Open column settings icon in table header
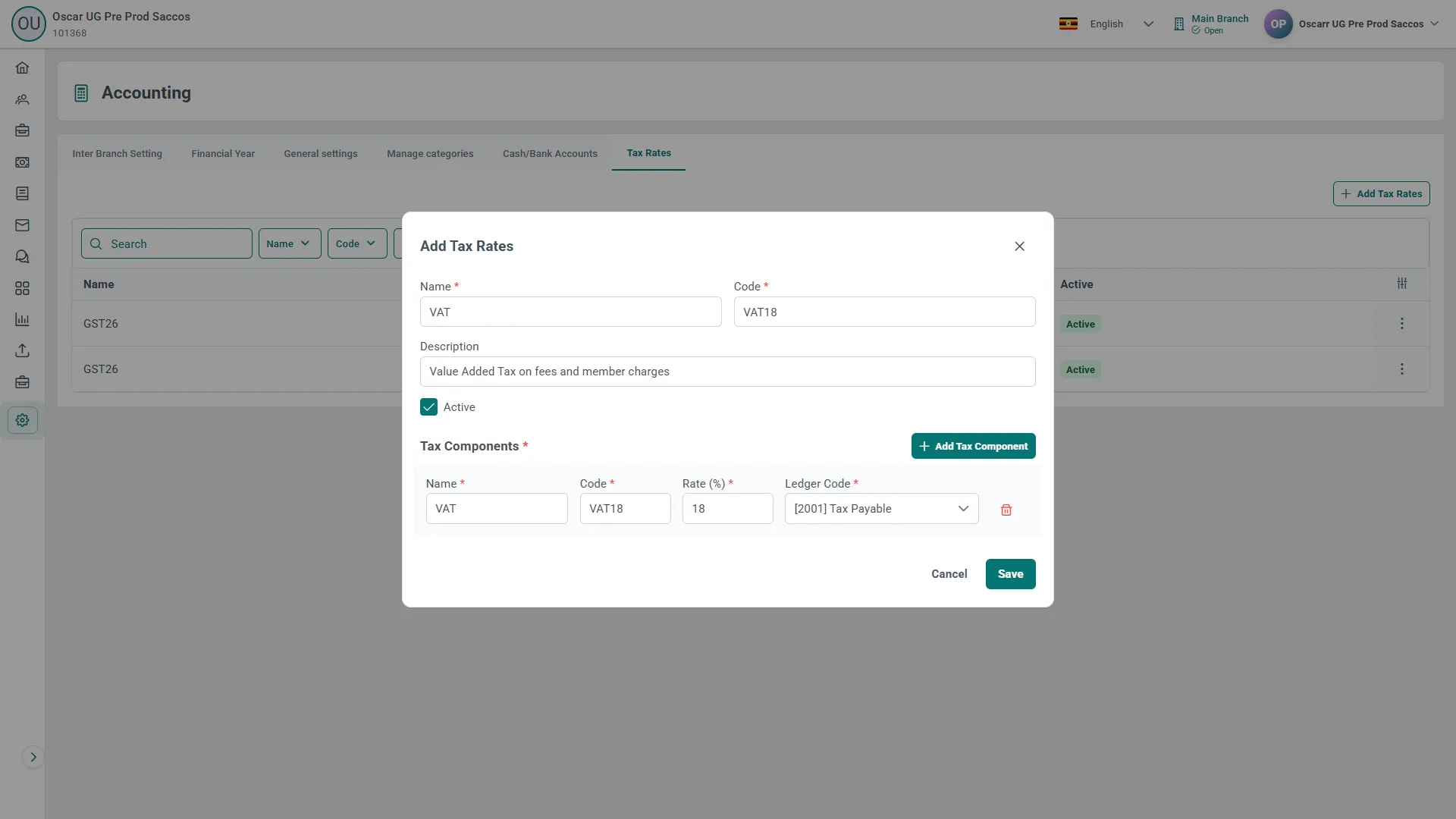This screenshot has width=1456, height=819. coord(1402,284)
